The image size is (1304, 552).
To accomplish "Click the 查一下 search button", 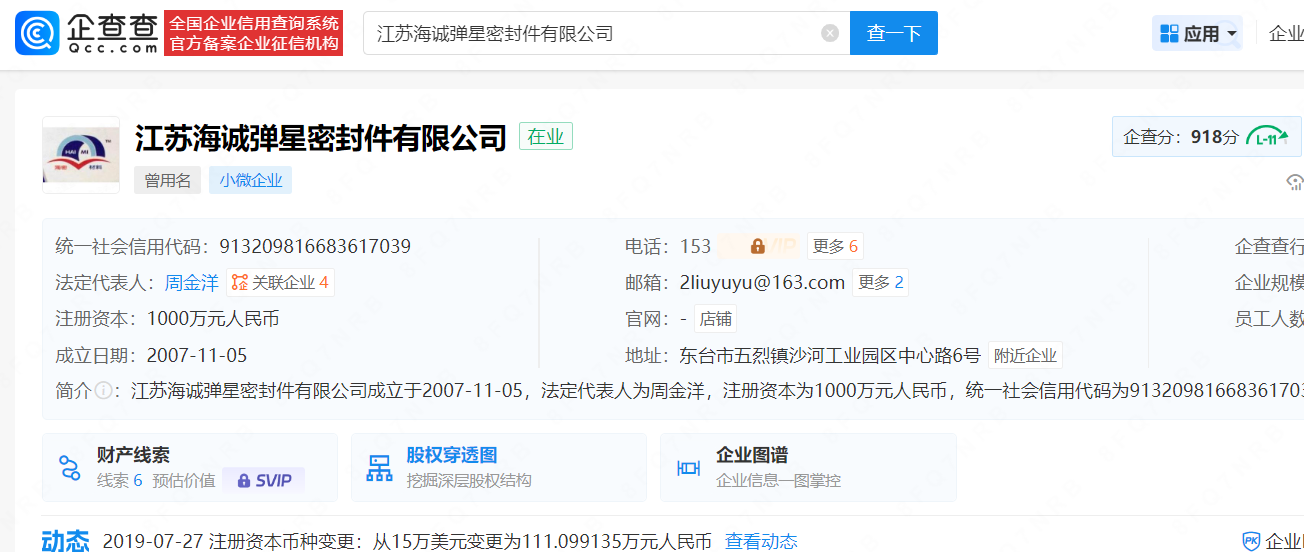I will click(x=894, y=33).
